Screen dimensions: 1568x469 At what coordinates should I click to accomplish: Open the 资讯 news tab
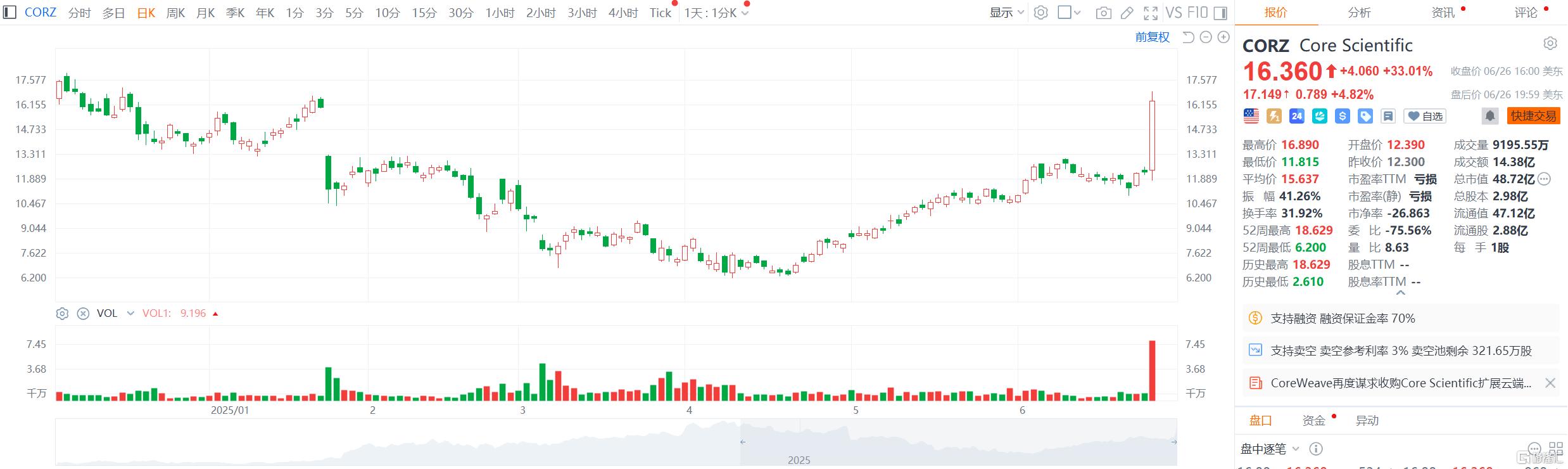[1443, 13]
